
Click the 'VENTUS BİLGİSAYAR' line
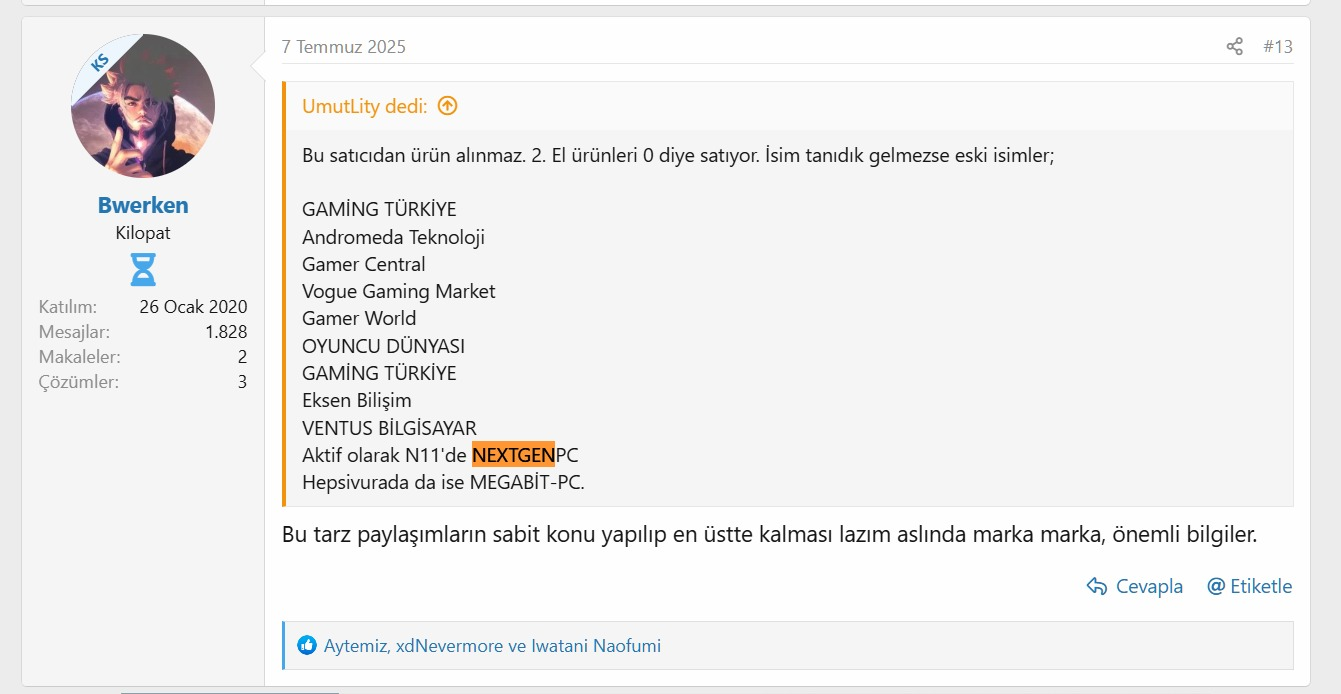pos(389,428)
